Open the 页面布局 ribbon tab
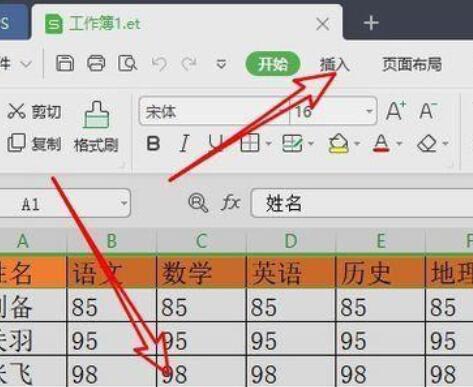The height and width of the screenshot is (387, 473). (x=412, y=64)
